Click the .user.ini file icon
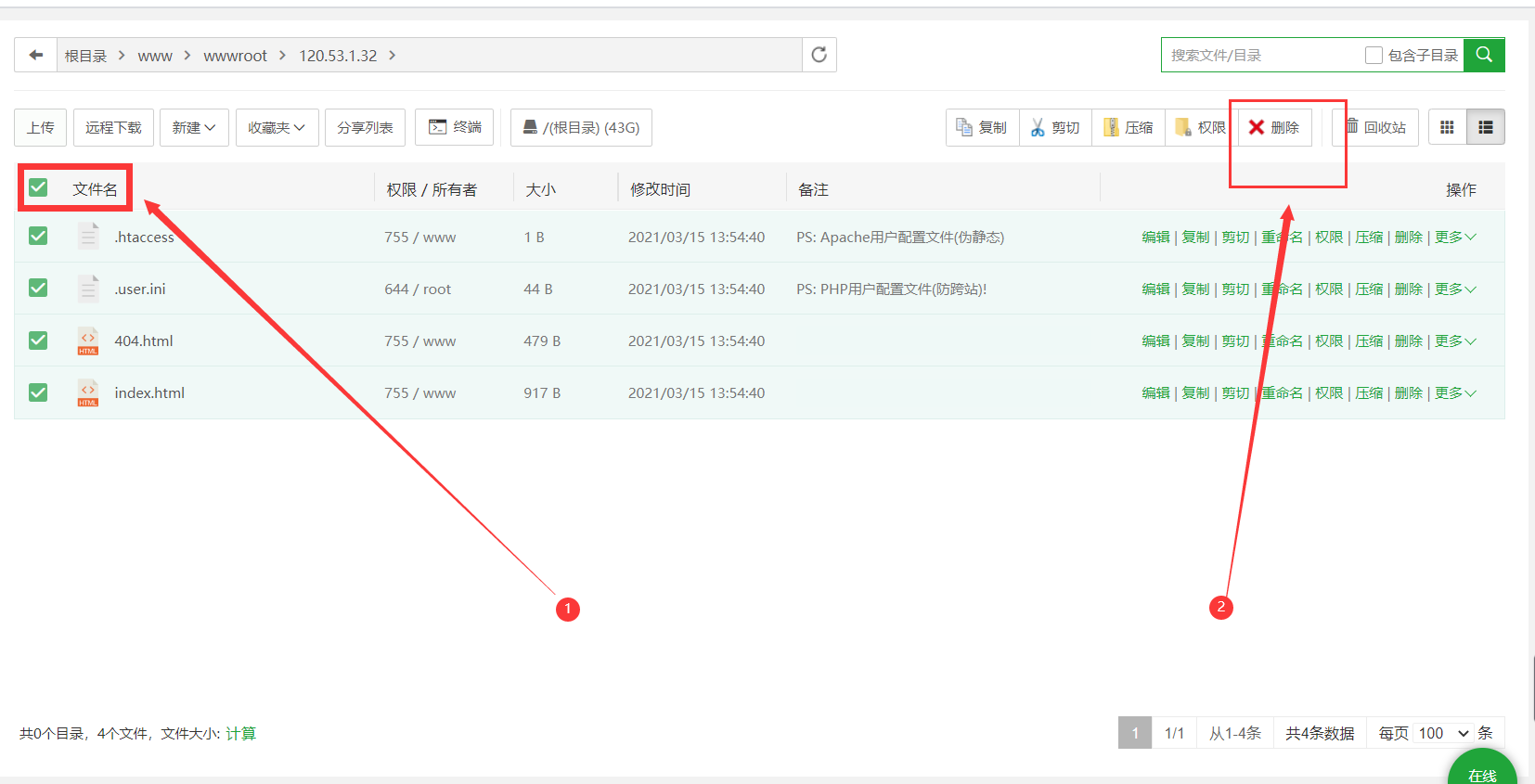The image size is (1535, 784). pyautogui.click(x=88, y=288)
